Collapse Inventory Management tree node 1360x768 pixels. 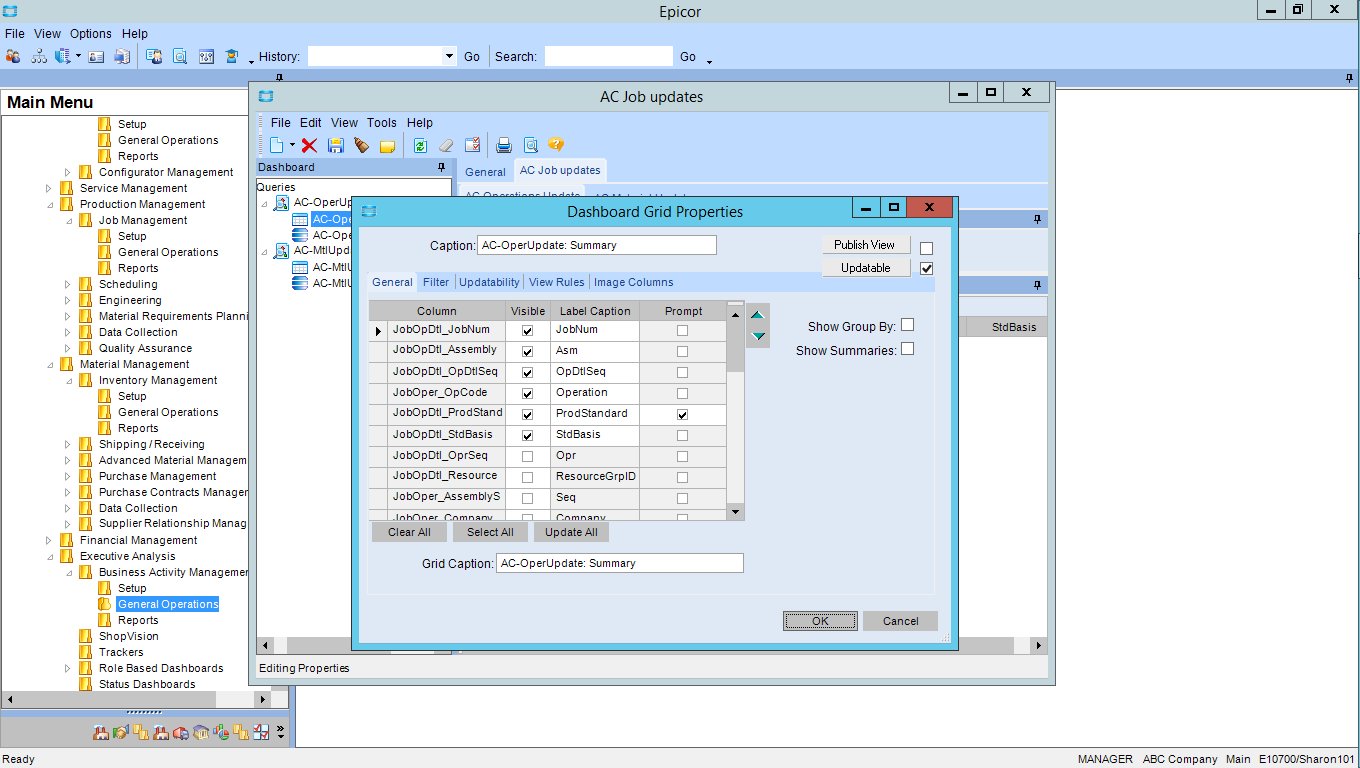67,380
